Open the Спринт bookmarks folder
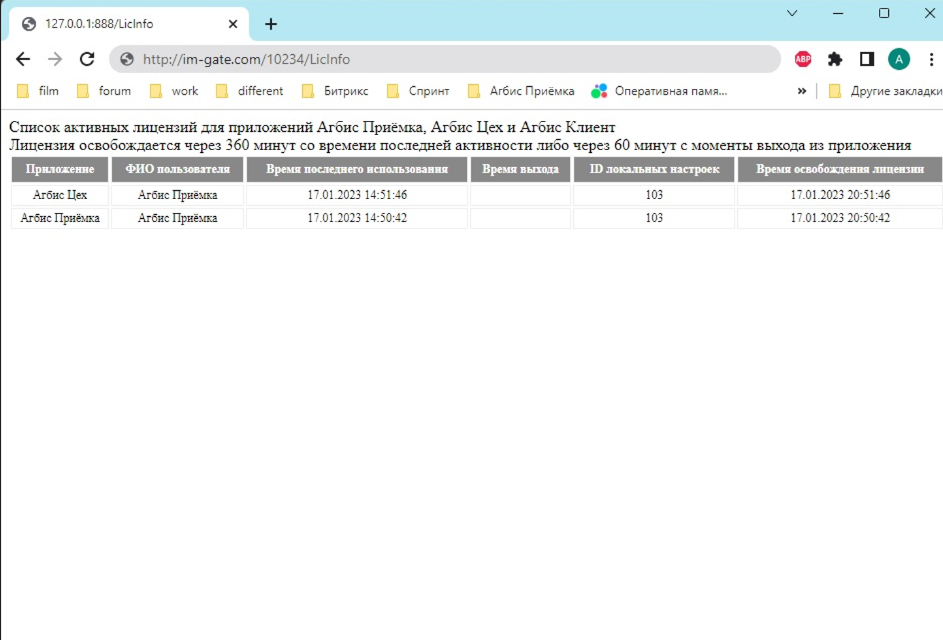The width and height of the screenshot is (943, 640). tap(418, 91)
